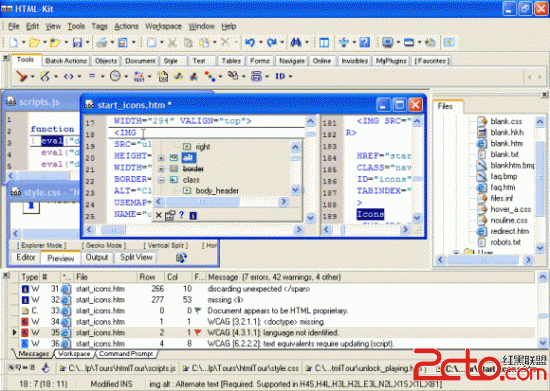This screenshot has width=550, height=391.
Task: Collapse the class node in autocomplete list
Action: pos(161,180)
